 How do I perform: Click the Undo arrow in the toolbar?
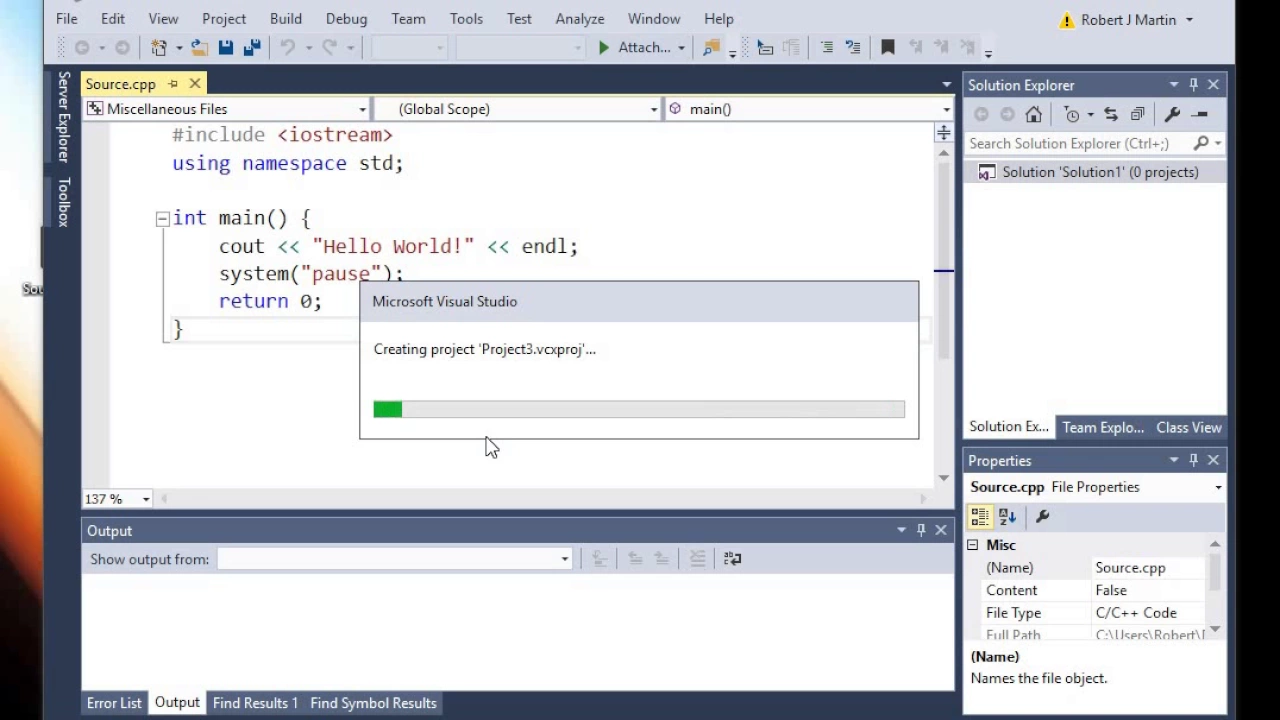287,47
